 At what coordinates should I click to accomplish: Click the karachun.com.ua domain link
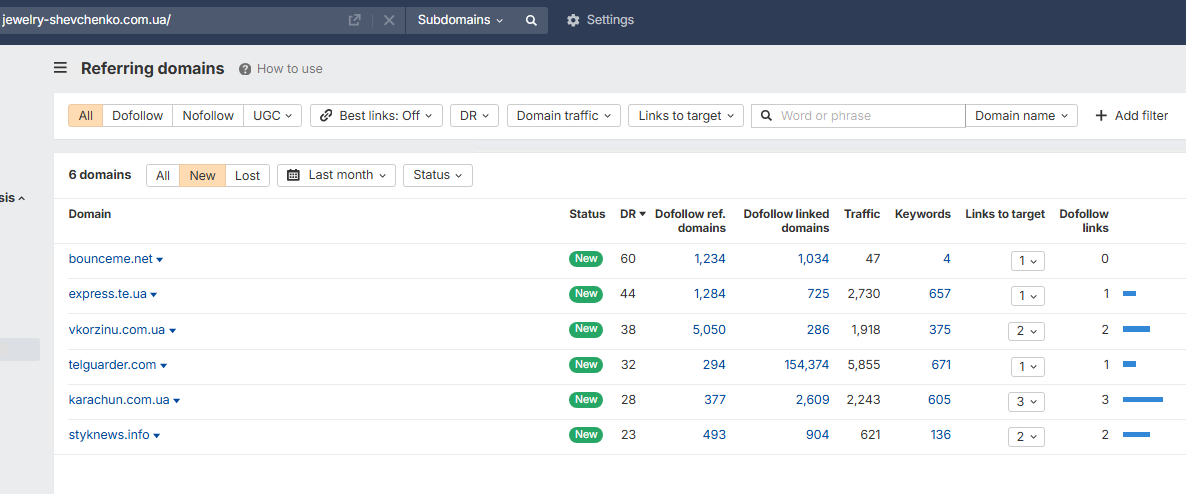119,400
